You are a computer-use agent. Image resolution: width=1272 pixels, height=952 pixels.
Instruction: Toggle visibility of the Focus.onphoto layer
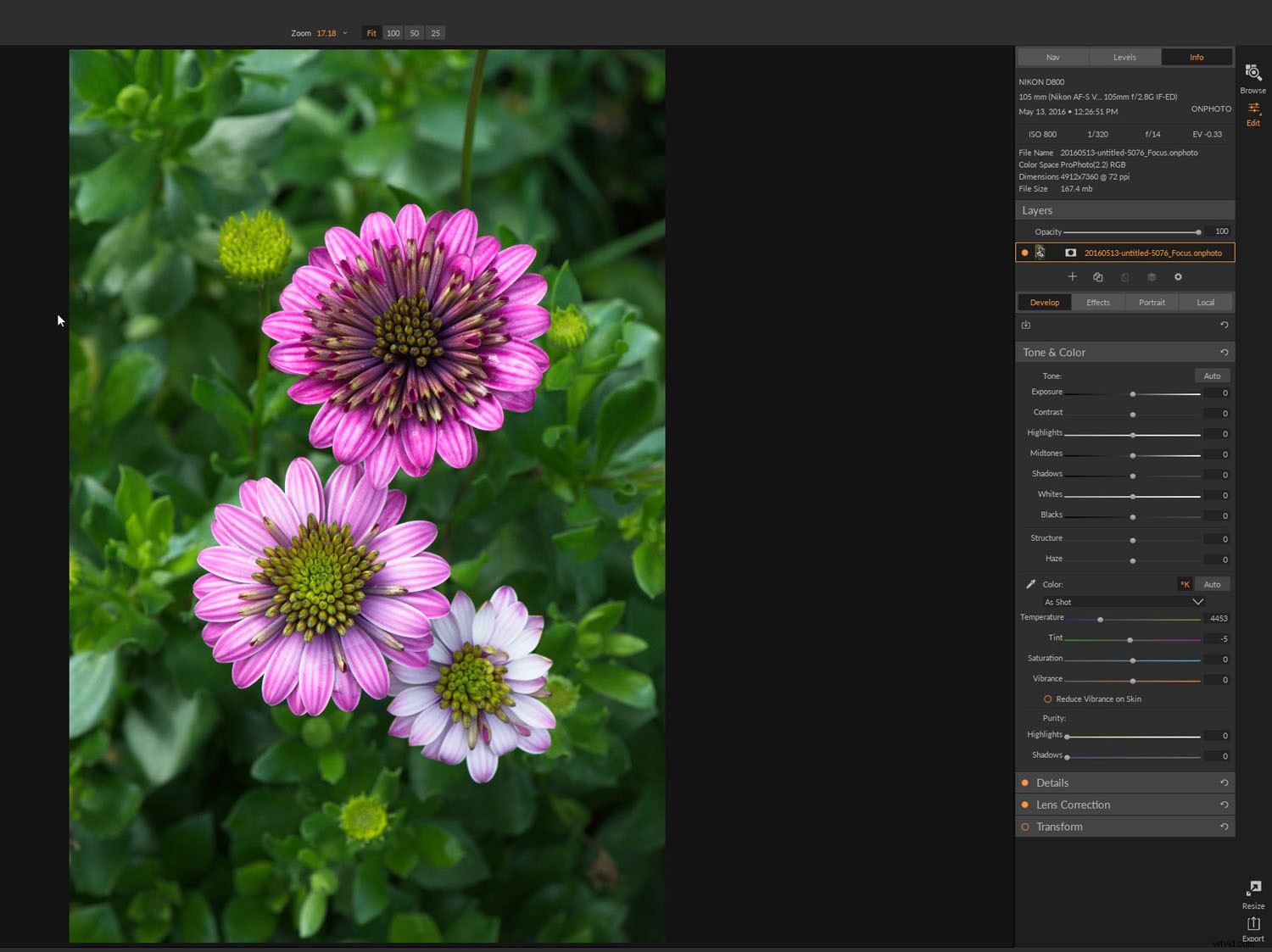1024,252
